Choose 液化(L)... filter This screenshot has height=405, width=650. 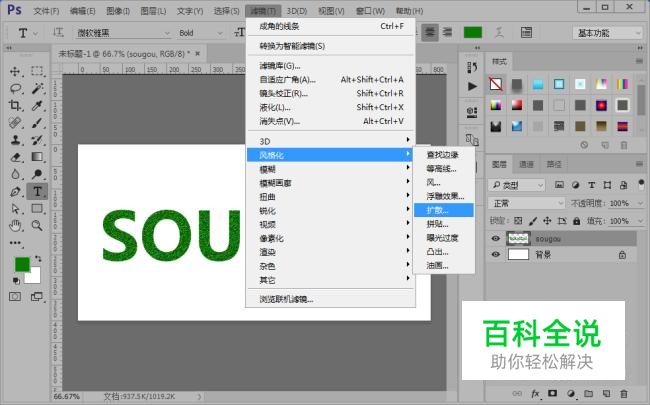pyautogui.click(x=331, y=107)
